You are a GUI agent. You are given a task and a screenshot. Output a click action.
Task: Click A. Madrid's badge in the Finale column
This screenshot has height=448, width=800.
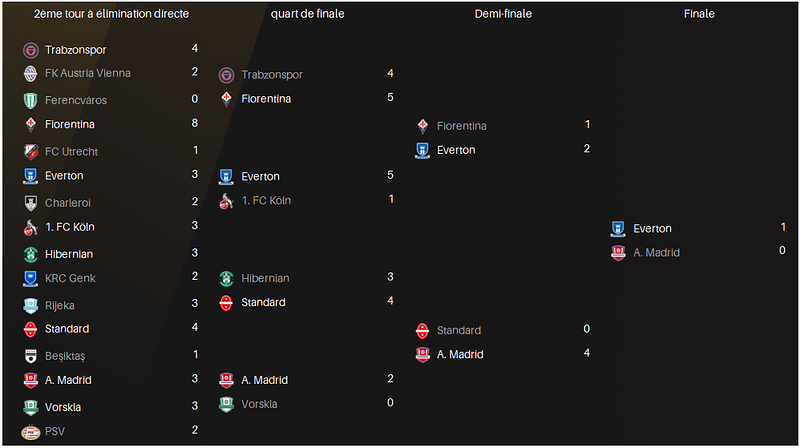[x=618, y=253]
